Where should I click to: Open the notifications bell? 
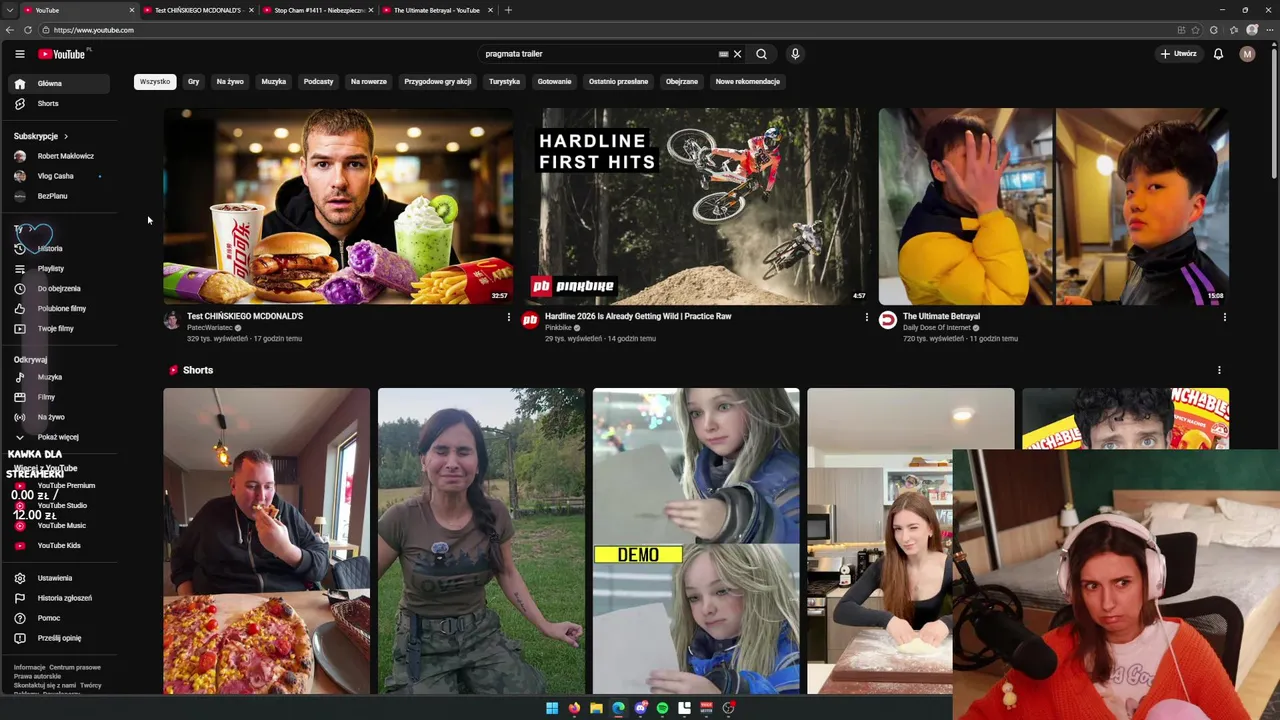tap(1218, 54)
